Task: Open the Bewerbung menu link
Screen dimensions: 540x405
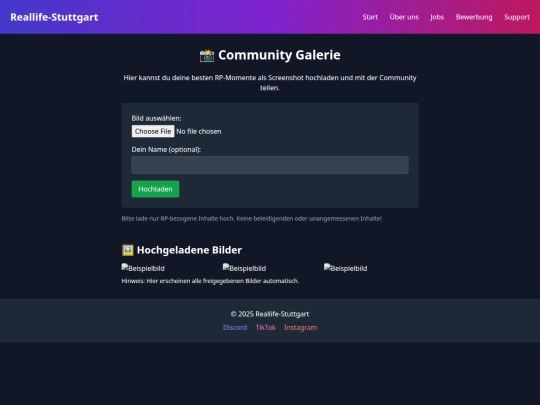Action: (474, 17)
